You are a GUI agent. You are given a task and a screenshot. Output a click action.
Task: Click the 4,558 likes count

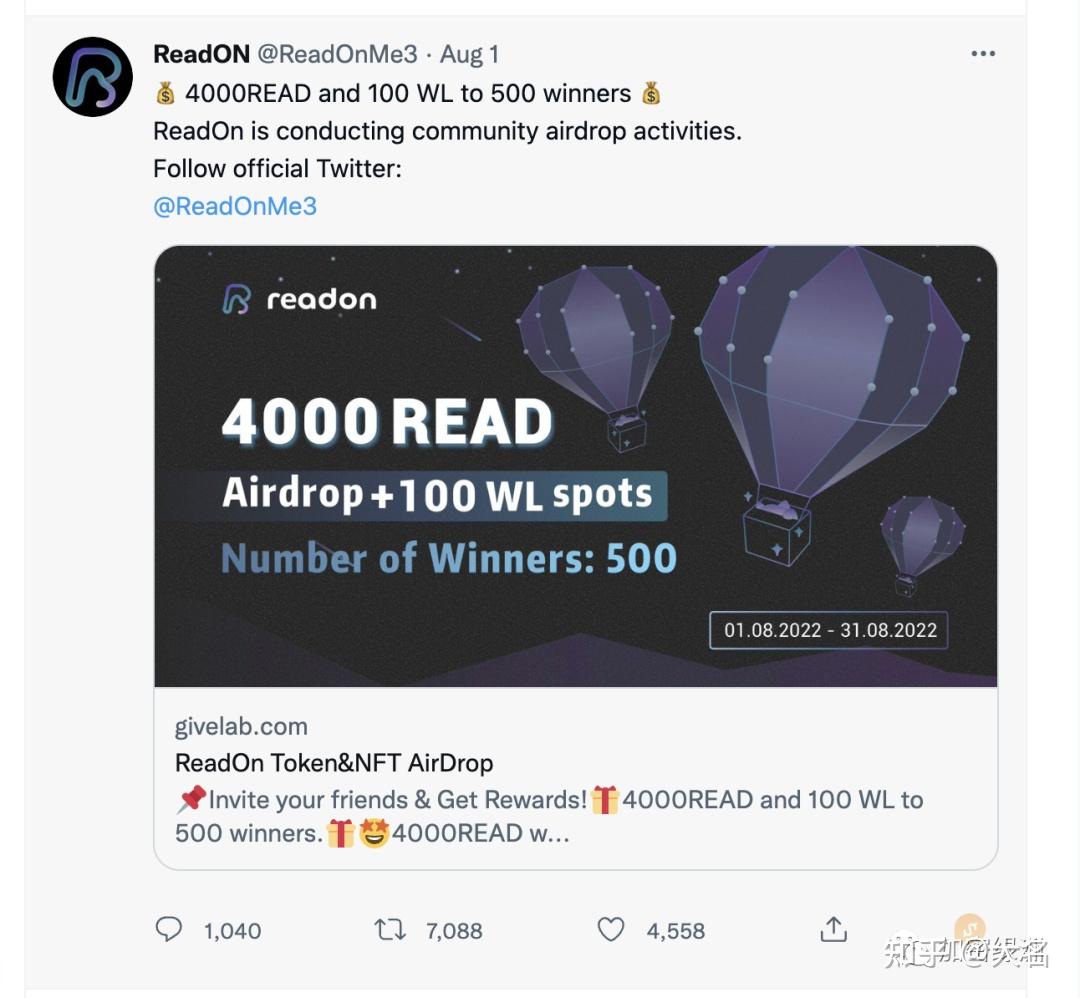click(x=676, y=931)
